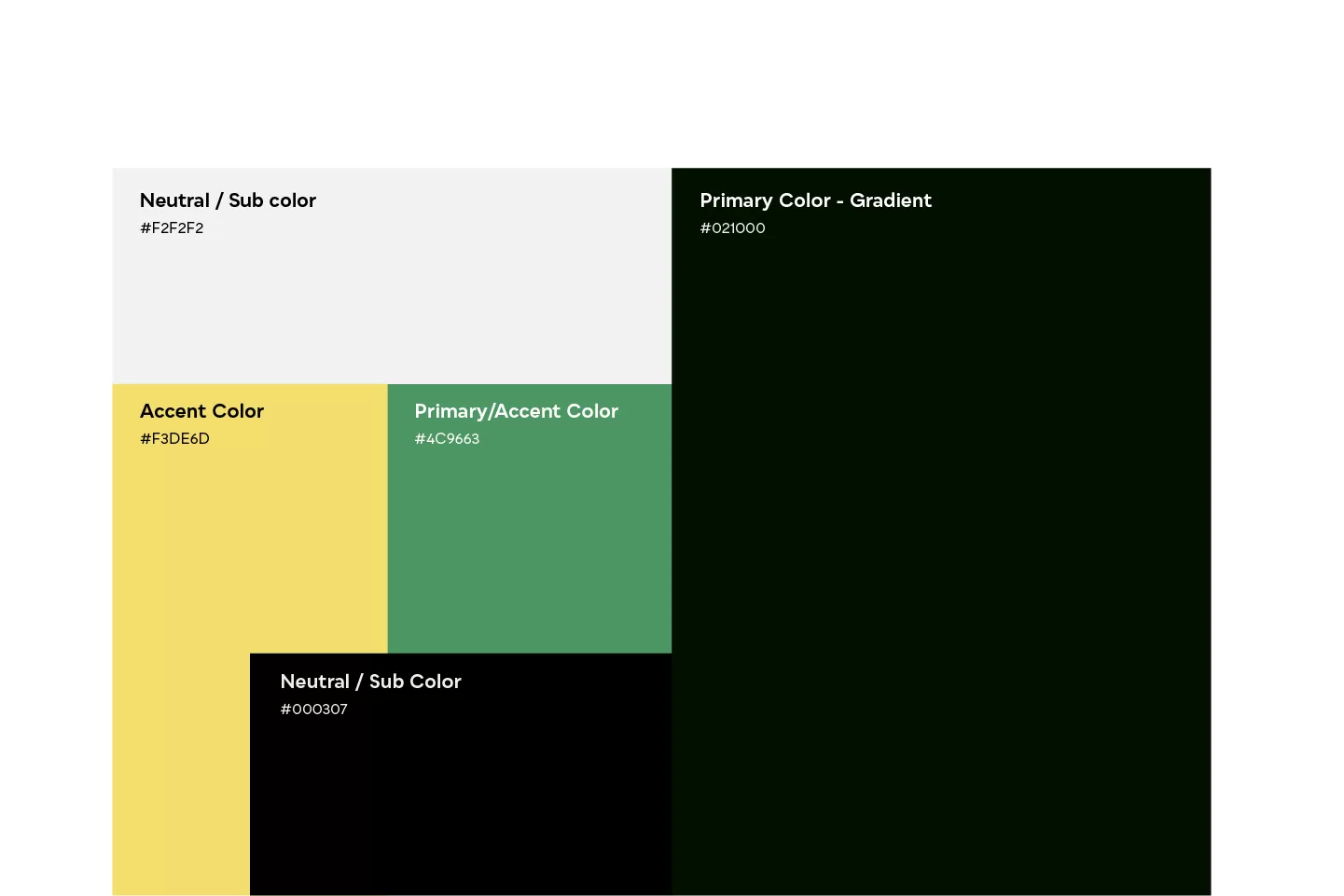Click the white margin right of the palette
This screenshot has height=896, width=1344.
tap(1278, 531)
